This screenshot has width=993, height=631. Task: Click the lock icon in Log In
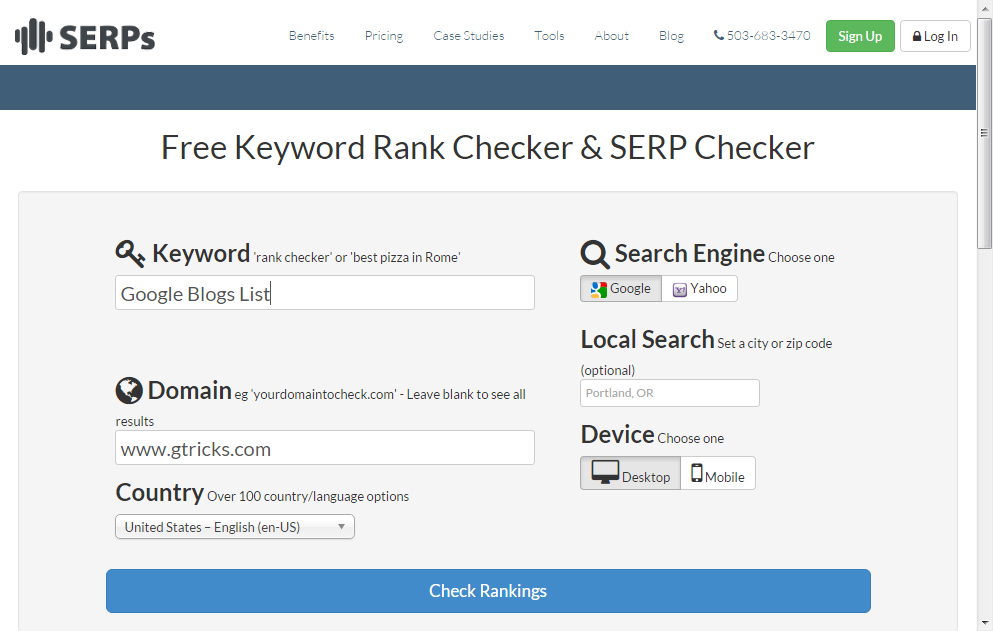916,37
